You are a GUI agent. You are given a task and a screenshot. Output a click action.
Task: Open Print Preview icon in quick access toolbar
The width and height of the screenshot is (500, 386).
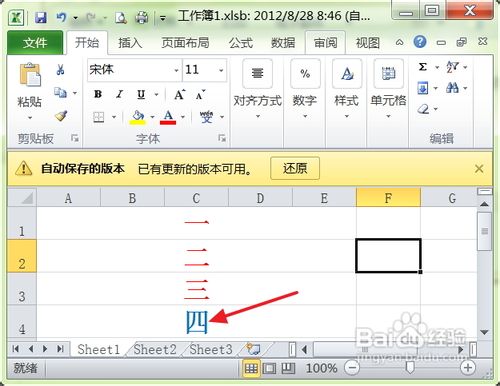[120, 18]
